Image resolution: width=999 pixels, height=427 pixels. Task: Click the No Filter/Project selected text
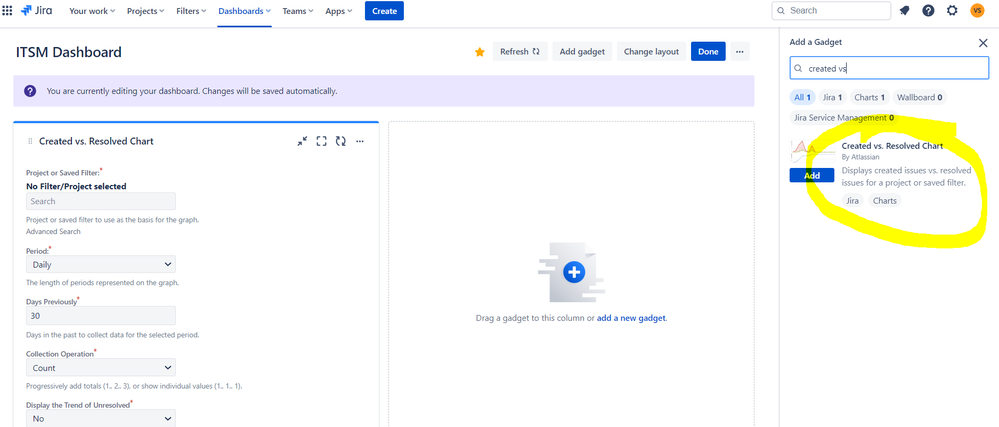tap(76, 186)
